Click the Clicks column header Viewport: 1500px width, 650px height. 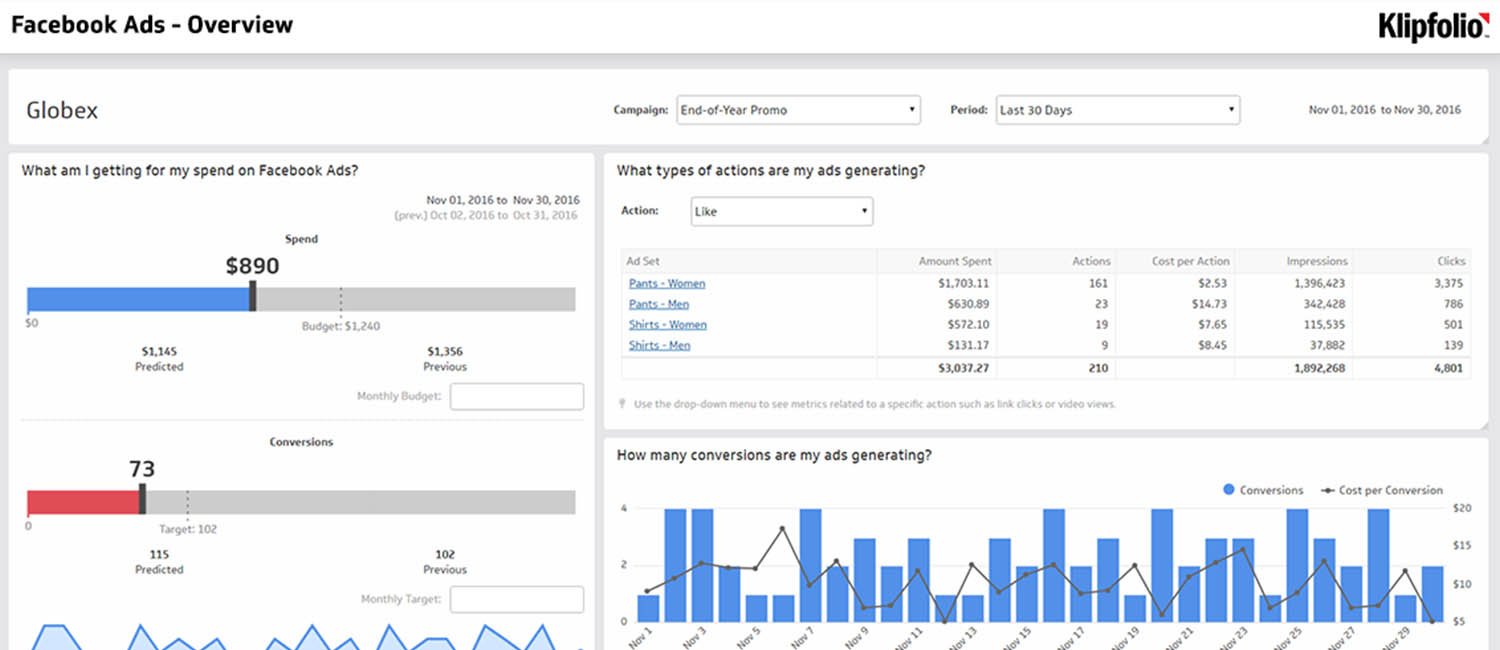[x=1451, y=261]
